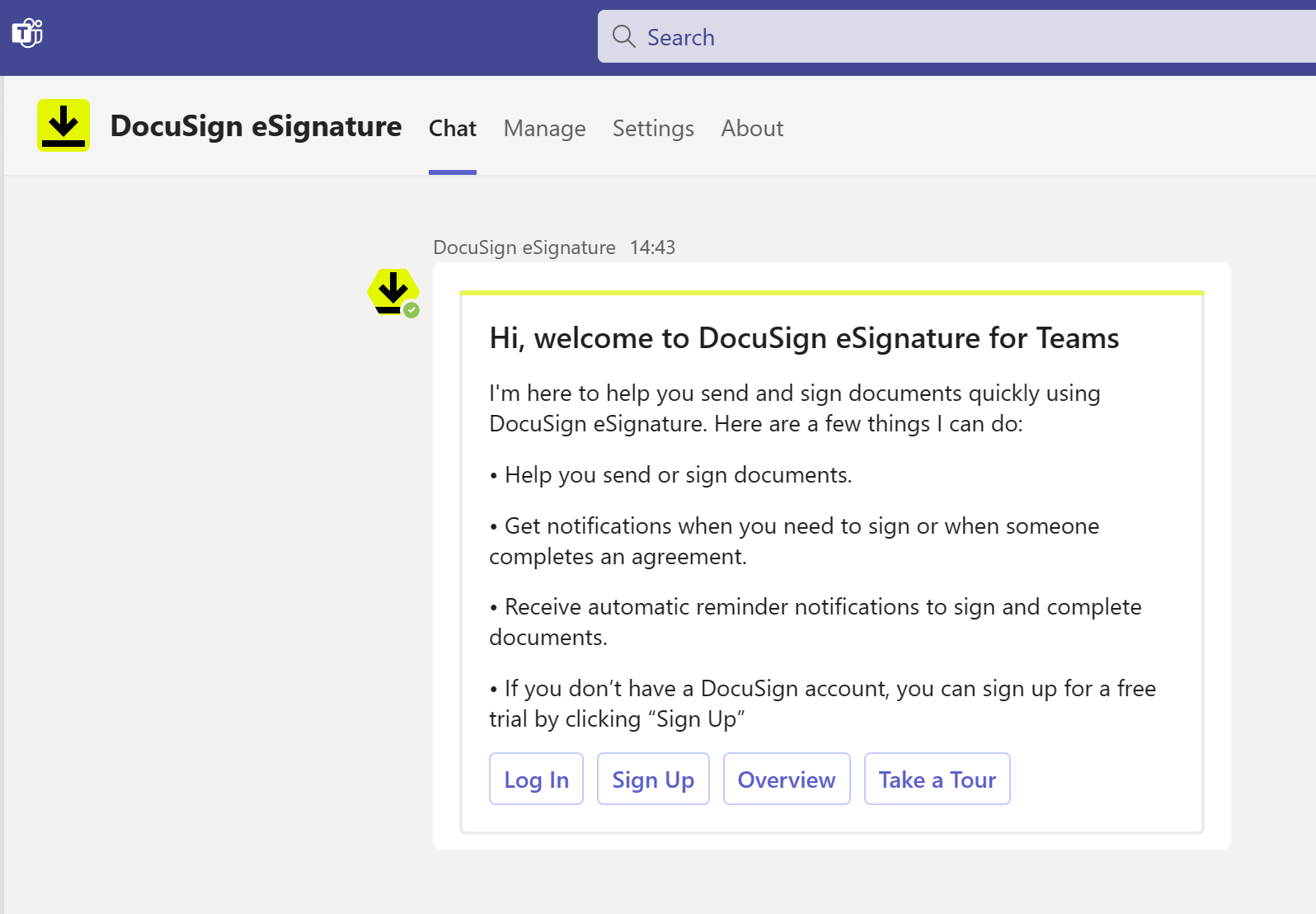Click the sender name above the message
The image size is (1316, 914).
pyautogui.click(x=524, y=247)
